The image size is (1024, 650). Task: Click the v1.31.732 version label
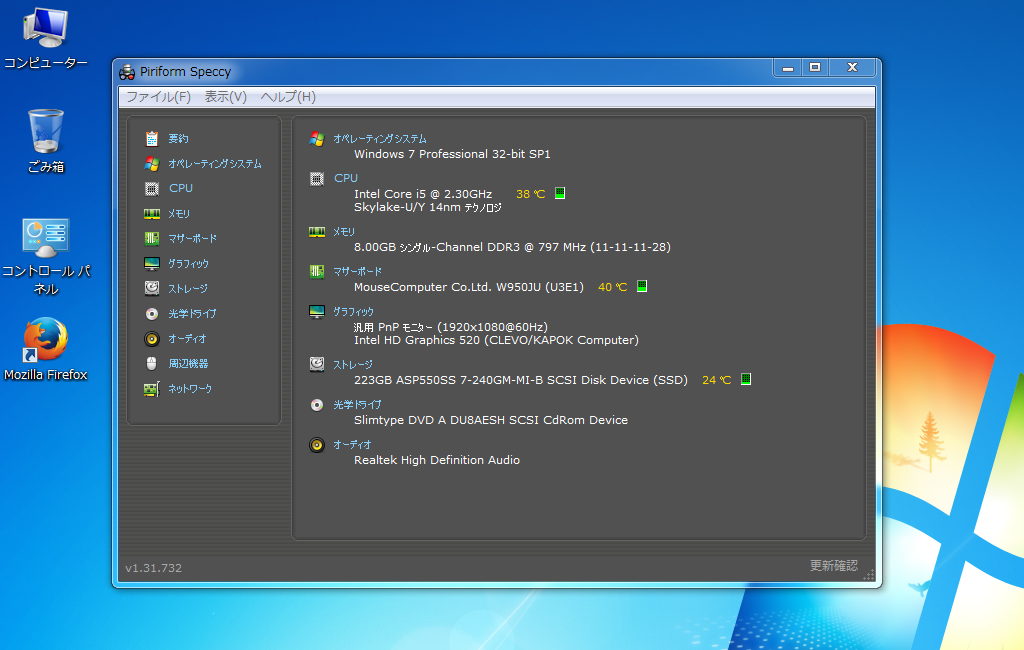pos(153,568)
